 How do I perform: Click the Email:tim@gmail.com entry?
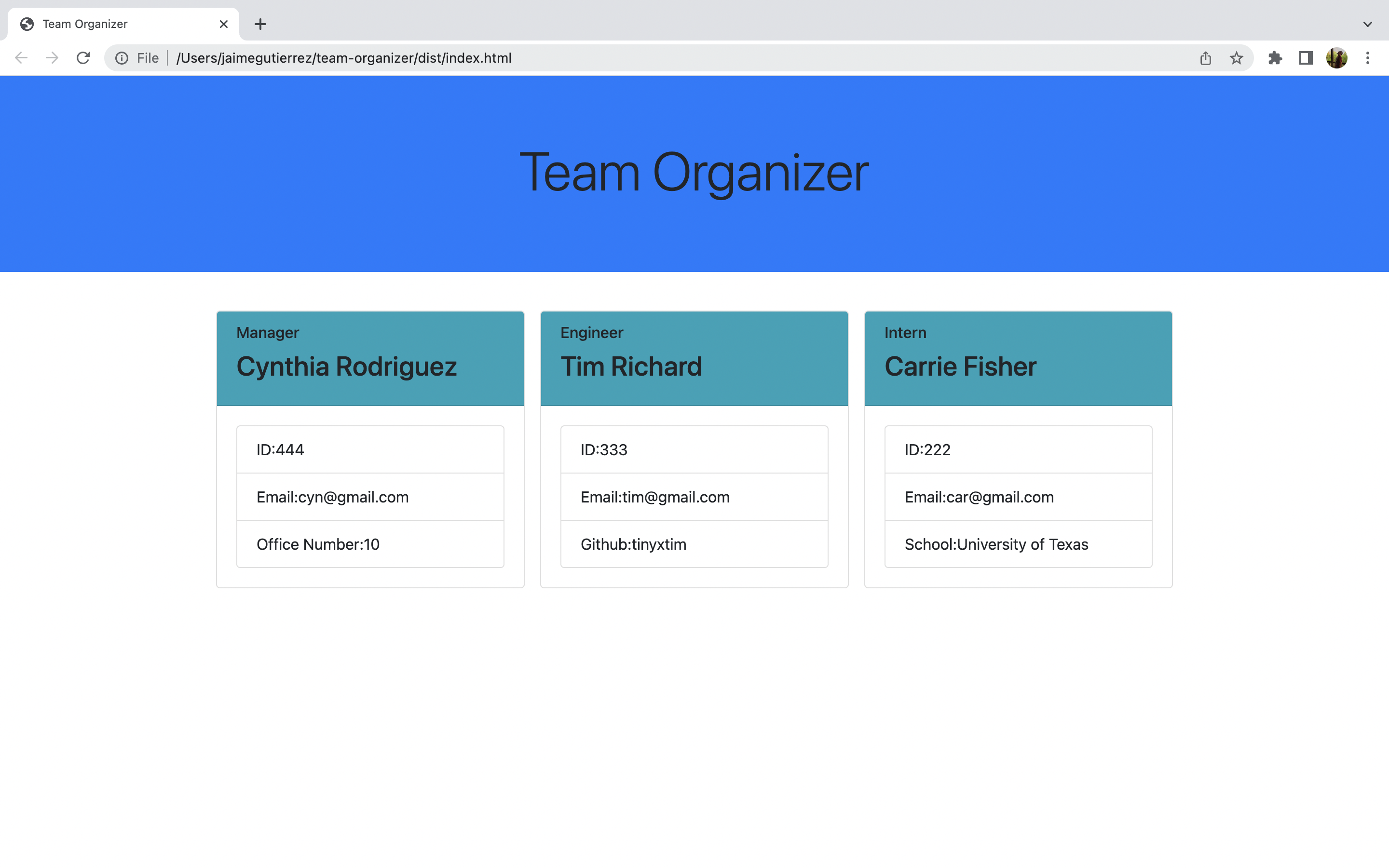coord(694,497)
